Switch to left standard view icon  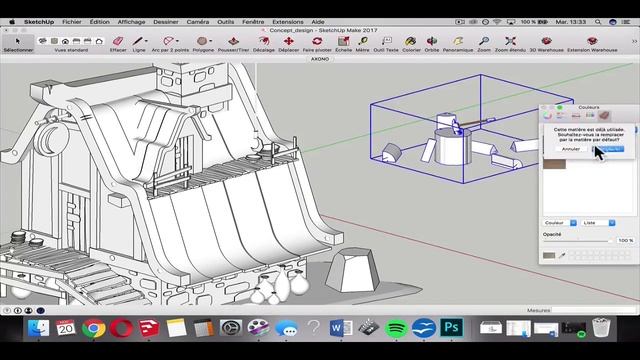coord(99,41)
